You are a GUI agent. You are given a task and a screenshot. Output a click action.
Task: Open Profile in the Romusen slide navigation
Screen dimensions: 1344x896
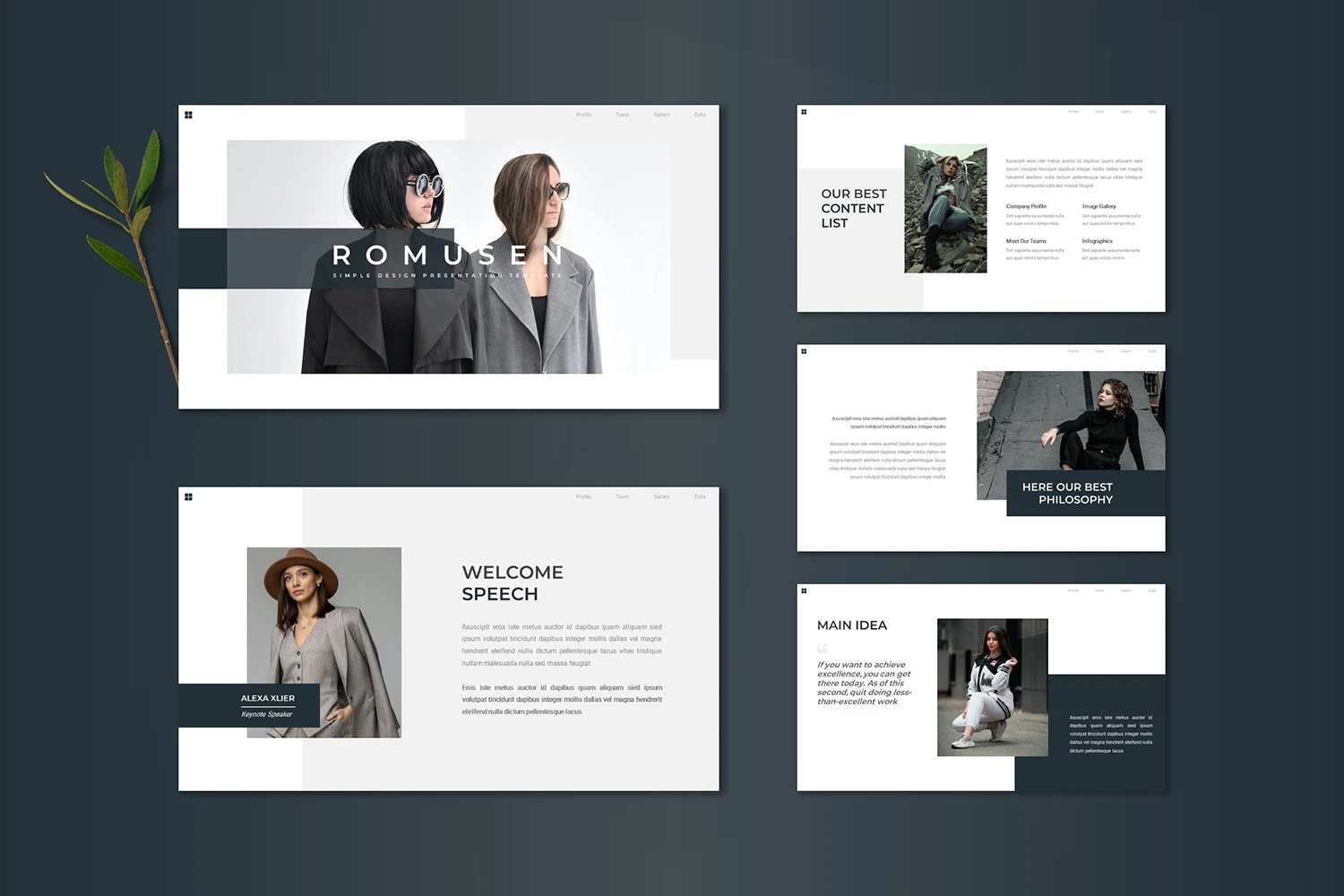(x=583, y=115)
